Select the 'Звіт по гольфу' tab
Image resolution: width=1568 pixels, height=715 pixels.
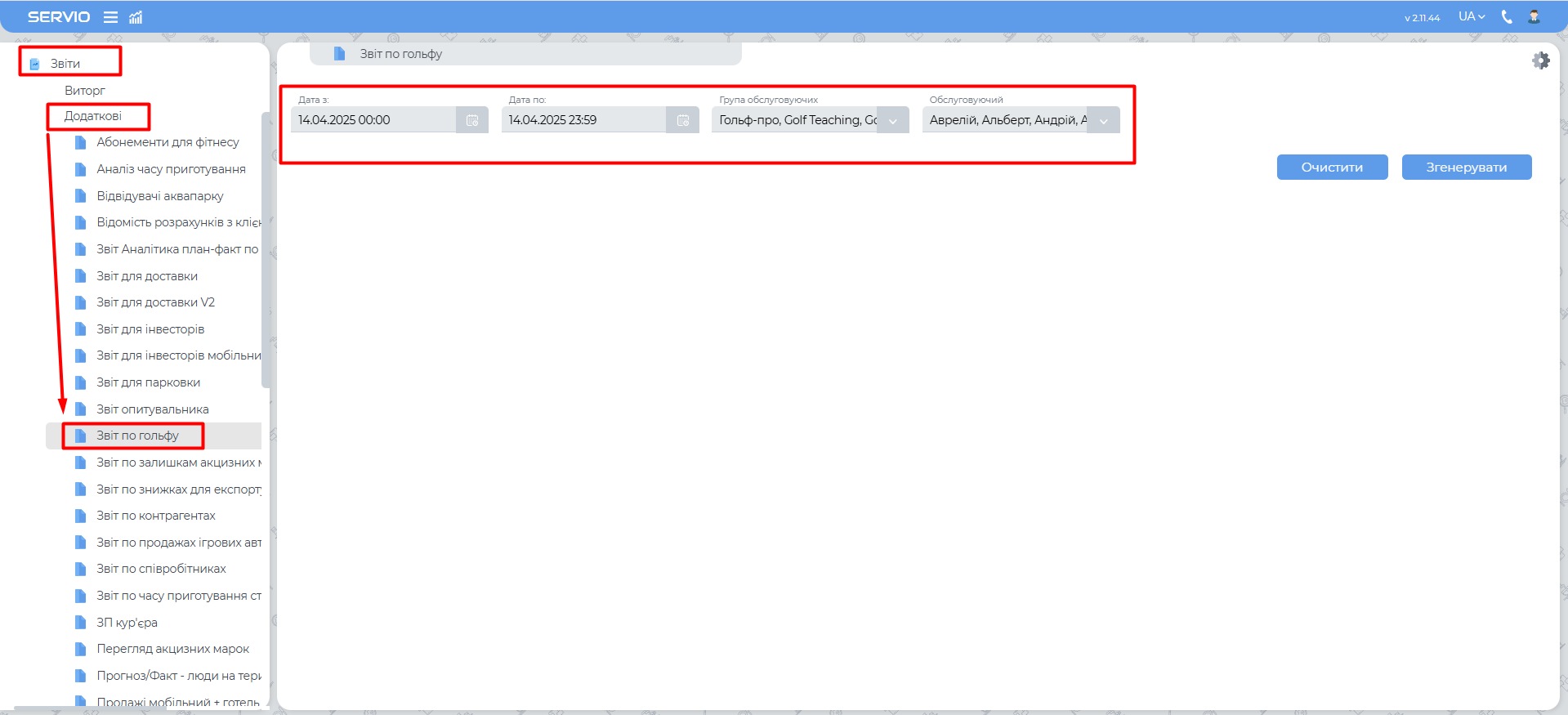400,54
